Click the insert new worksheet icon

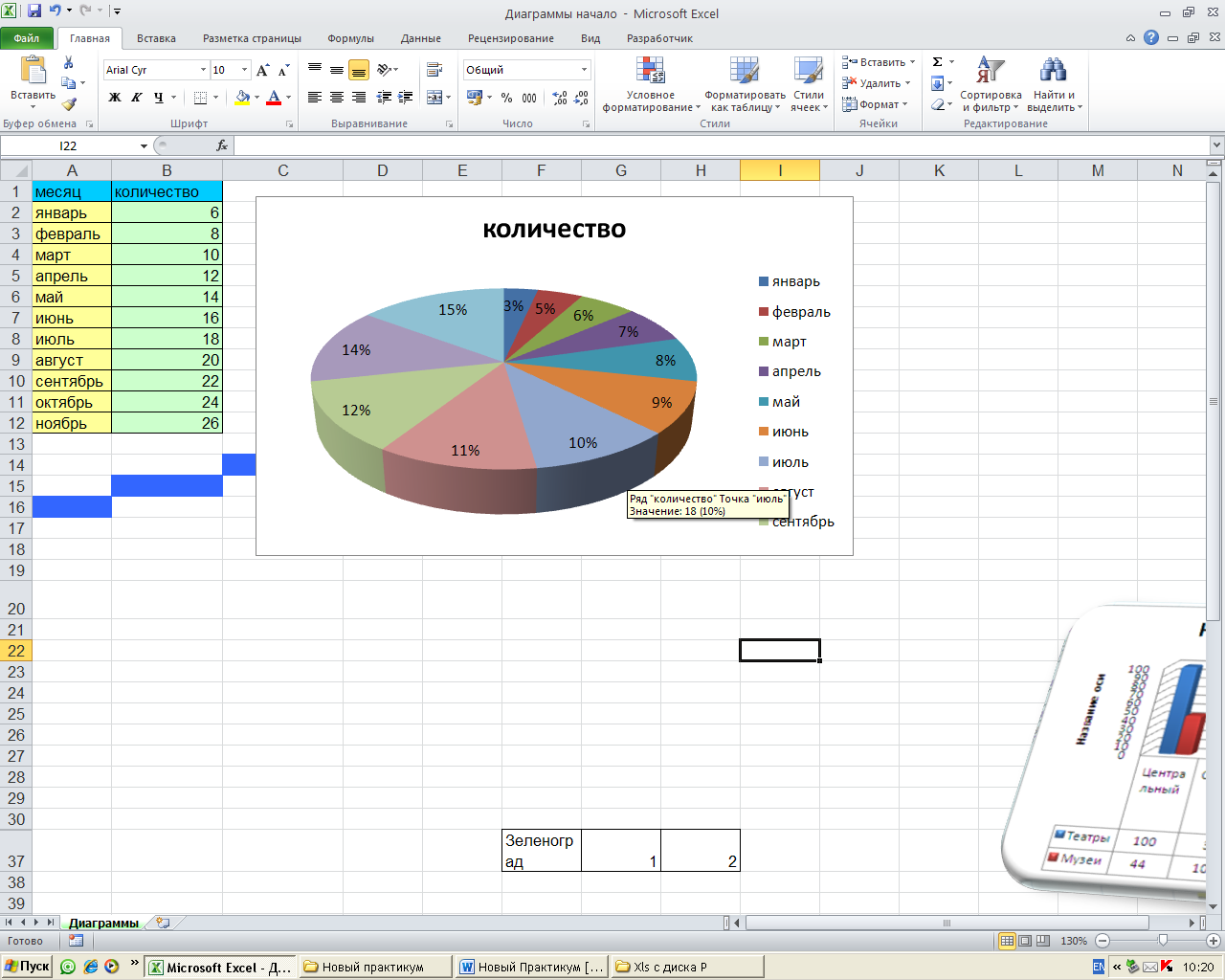[164, 924]
